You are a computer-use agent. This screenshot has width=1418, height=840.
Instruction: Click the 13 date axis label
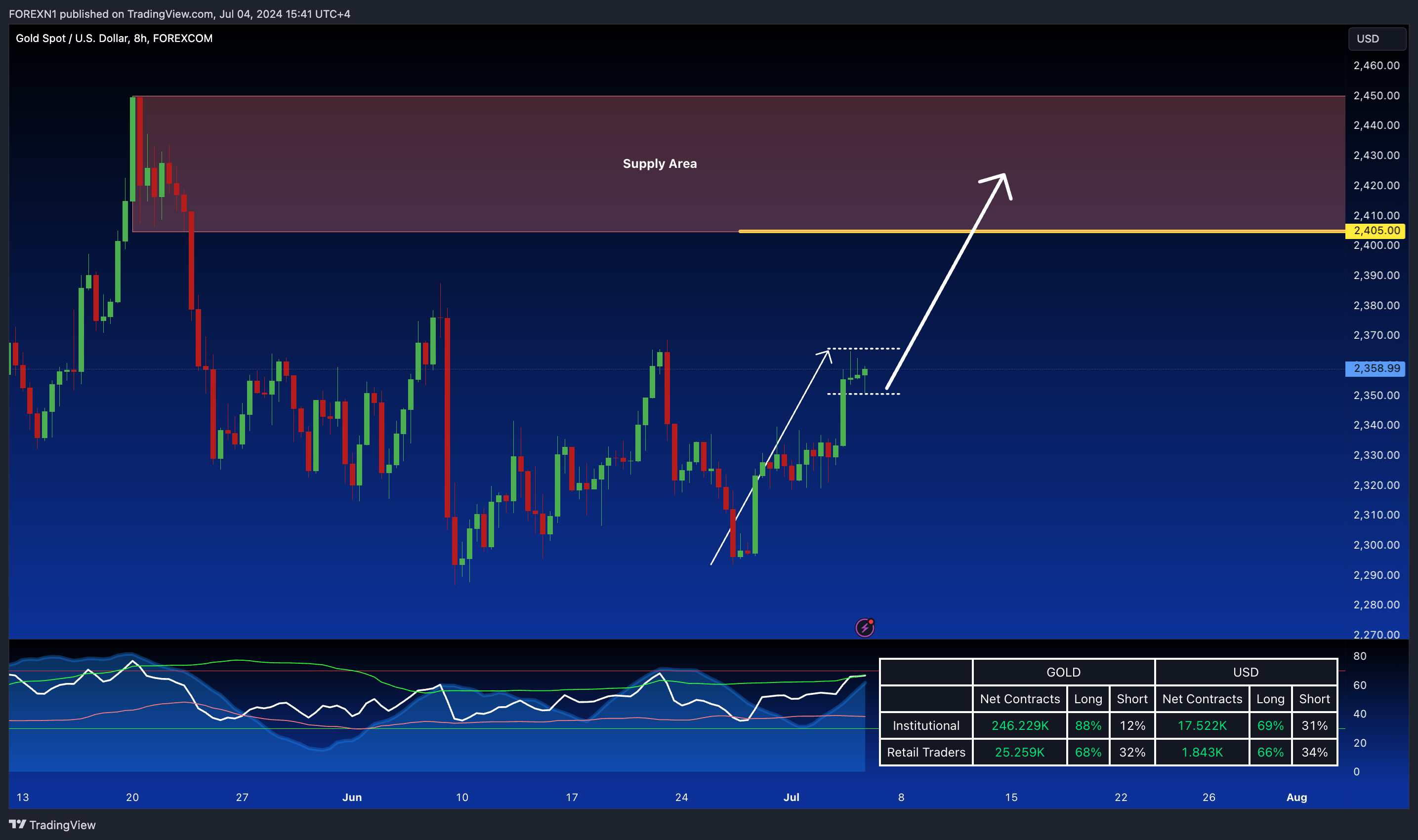tap(23, 797)
